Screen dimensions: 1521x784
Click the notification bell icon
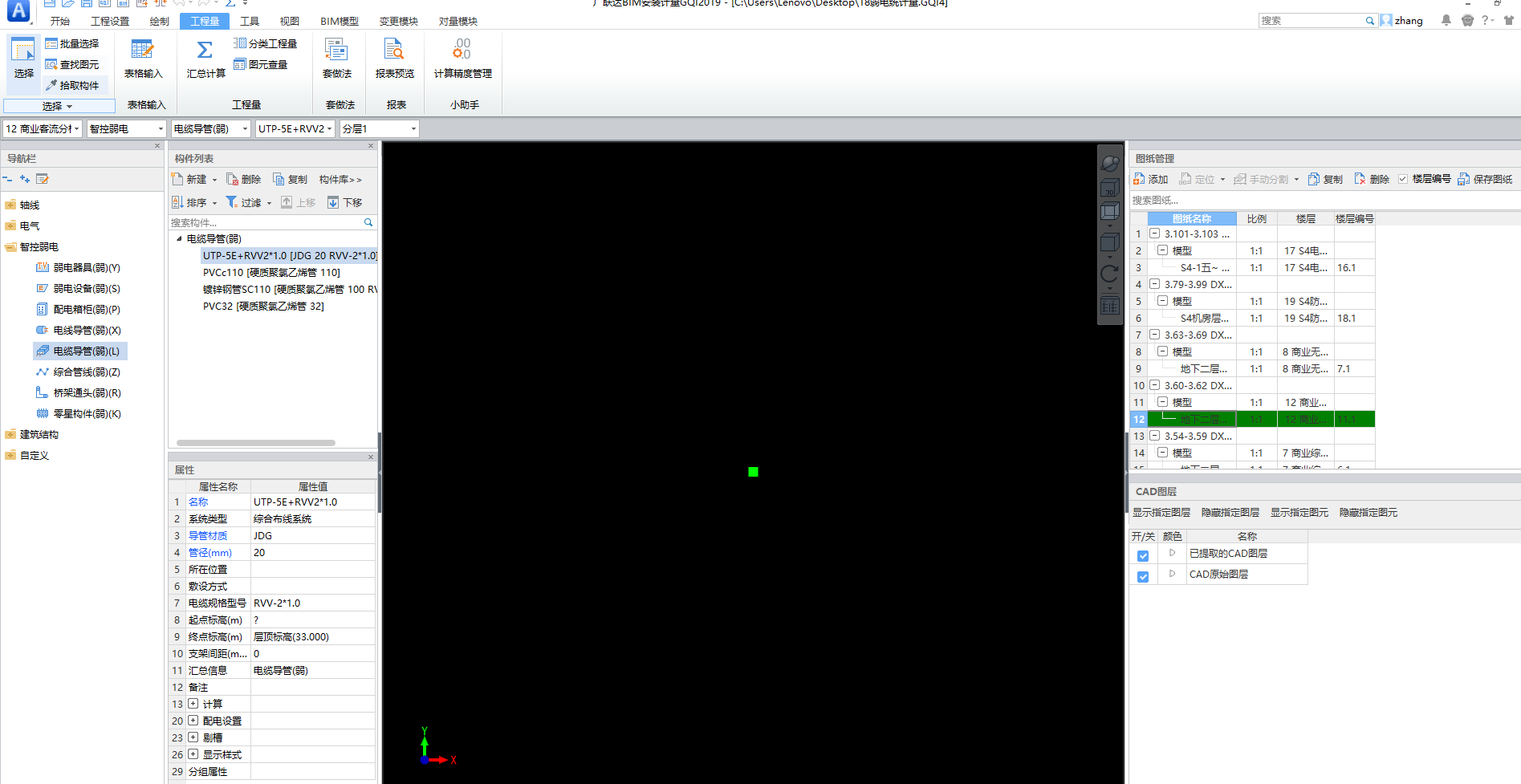pos(1446,20)
